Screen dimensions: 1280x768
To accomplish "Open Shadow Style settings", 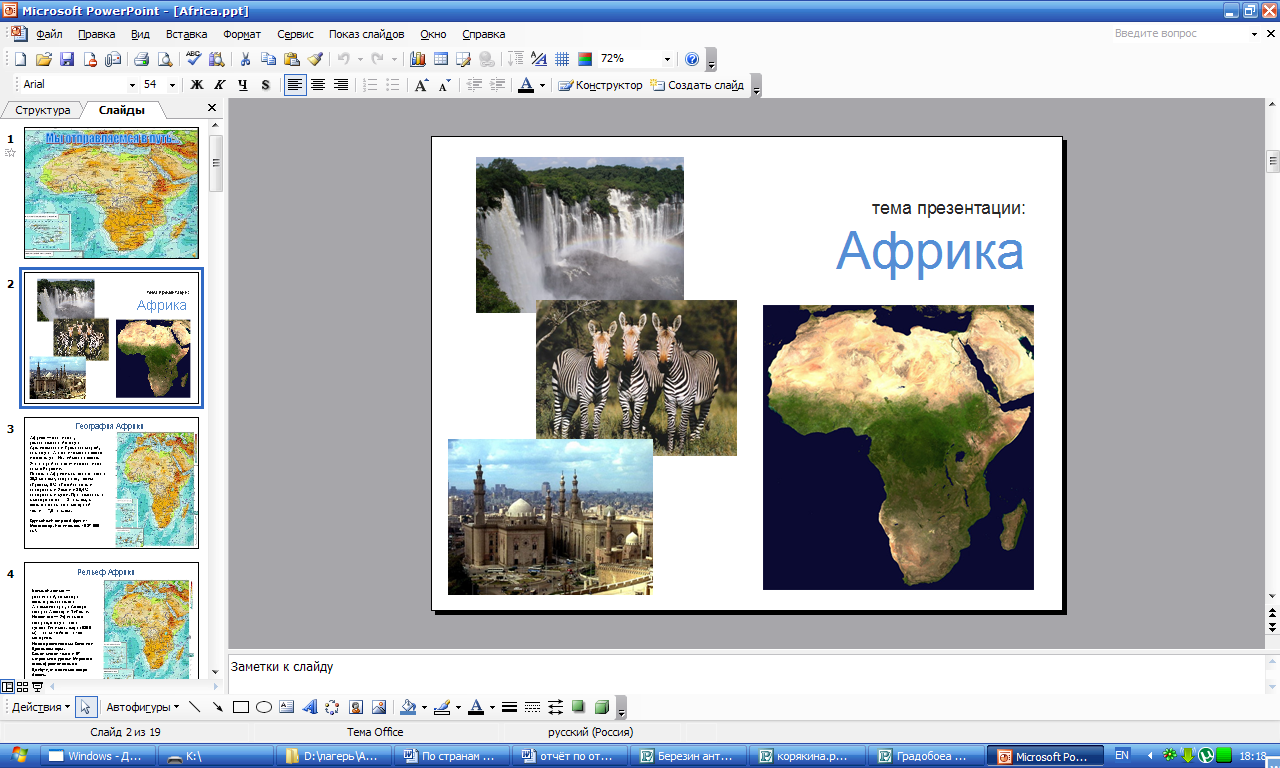I will (x=578, y=707).
